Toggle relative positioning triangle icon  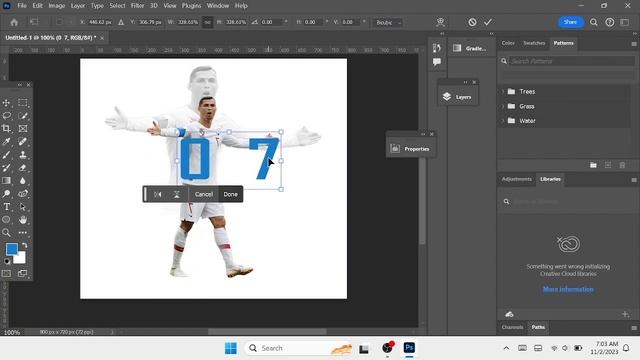click(121, 22)
